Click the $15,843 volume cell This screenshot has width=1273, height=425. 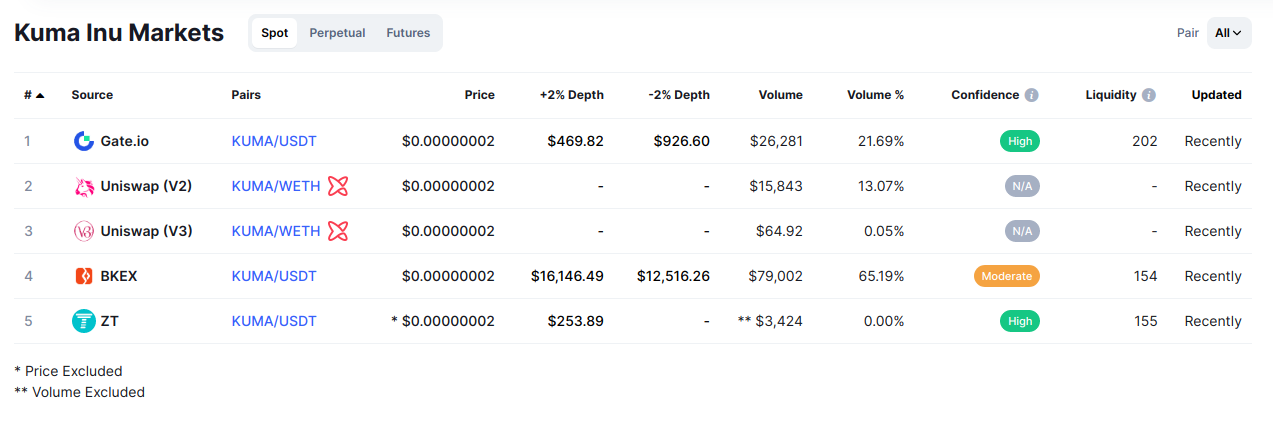pyautogui.click(x=776, y=186)
